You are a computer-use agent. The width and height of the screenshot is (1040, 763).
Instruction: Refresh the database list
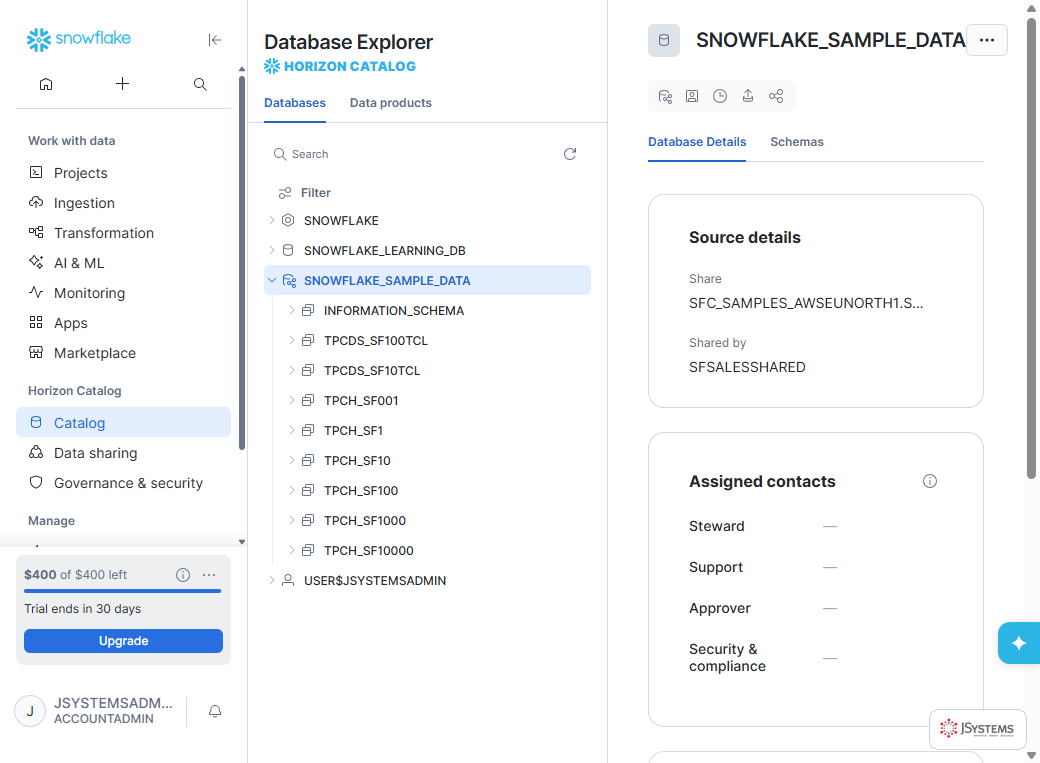tap(570, 154)
